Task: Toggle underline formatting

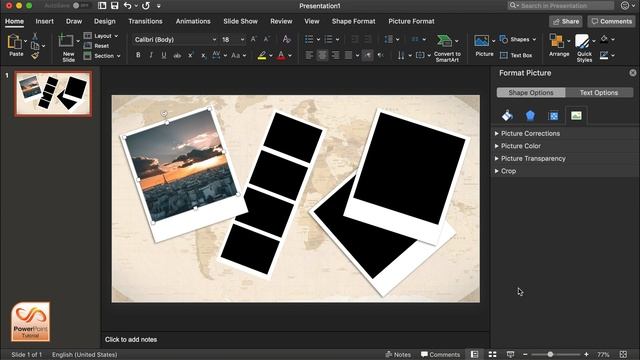Action: (x=164, y=55)
